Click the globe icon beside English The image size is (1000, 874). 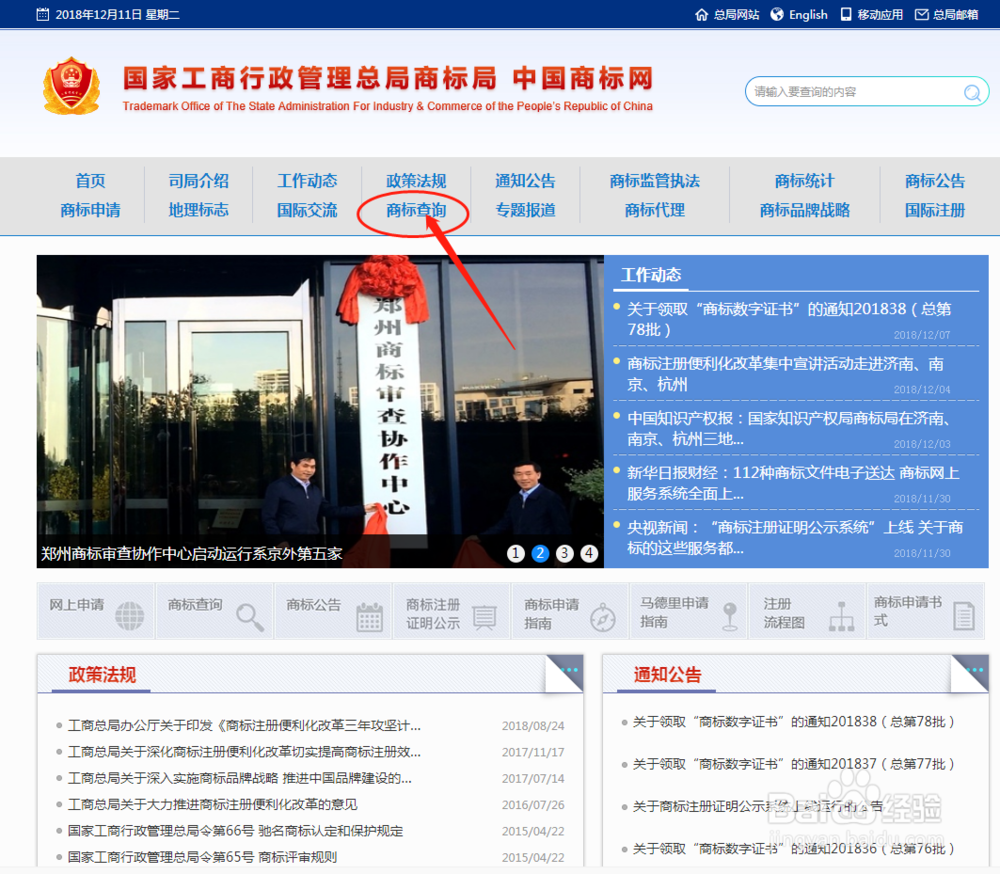click(x=777, y=14)
